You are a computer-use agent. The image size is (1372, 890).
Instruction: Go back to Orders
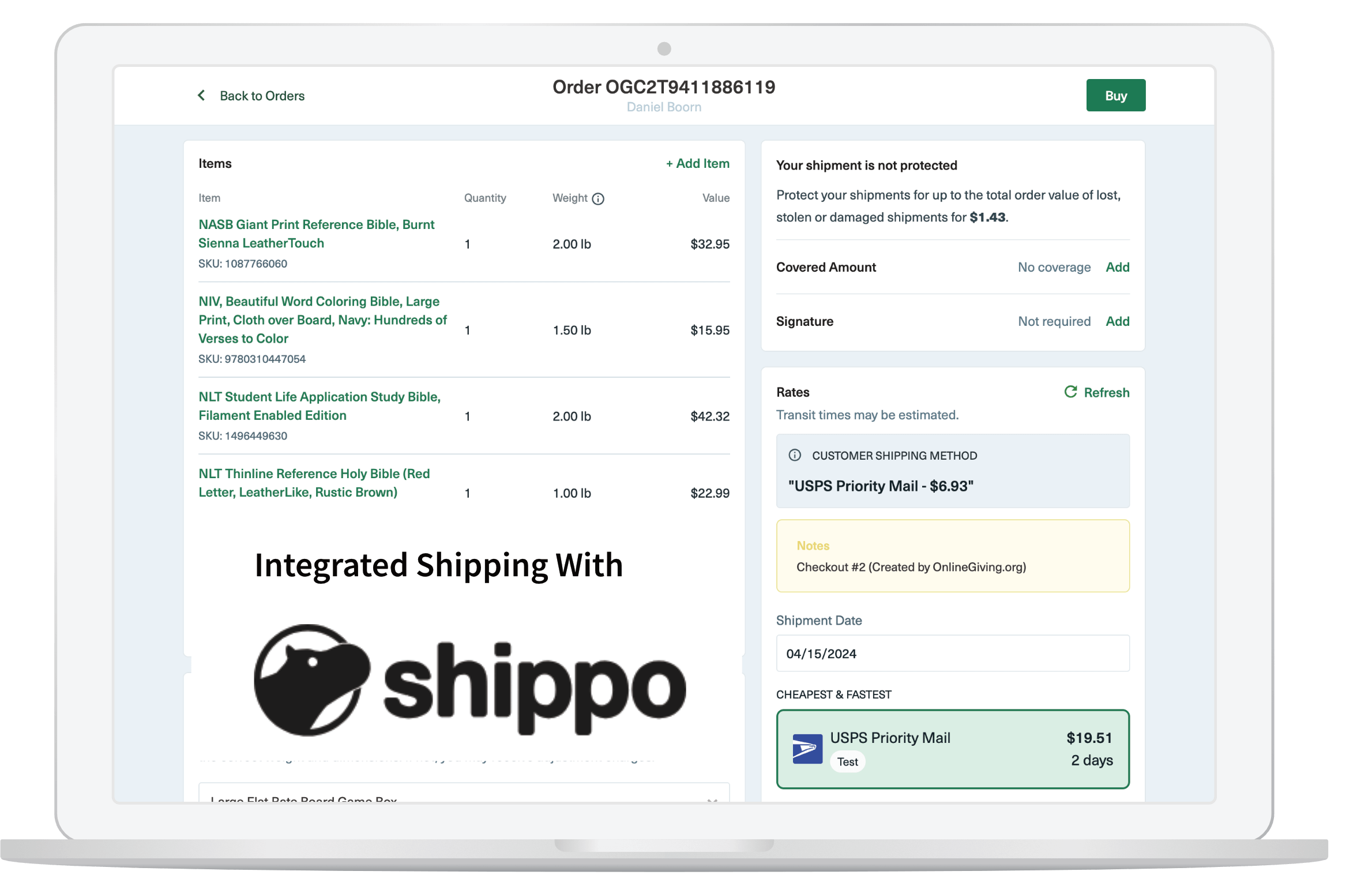coord(262,96)
